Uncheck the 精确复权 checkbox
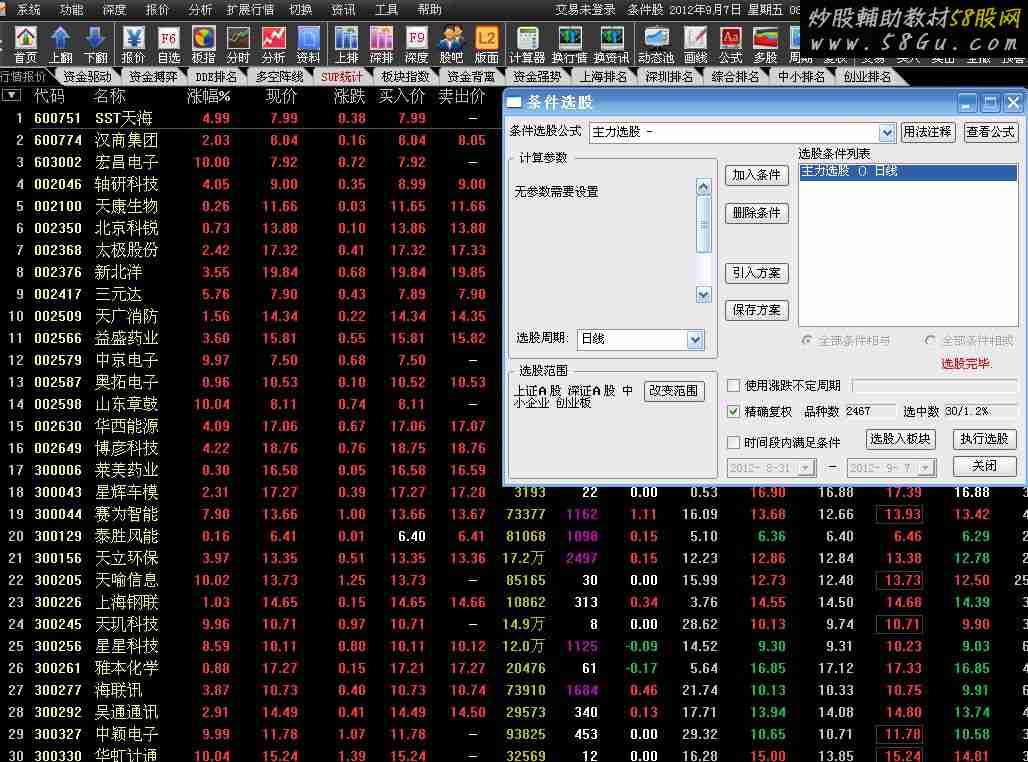The image size is (1028, 762). click(734, 412)
